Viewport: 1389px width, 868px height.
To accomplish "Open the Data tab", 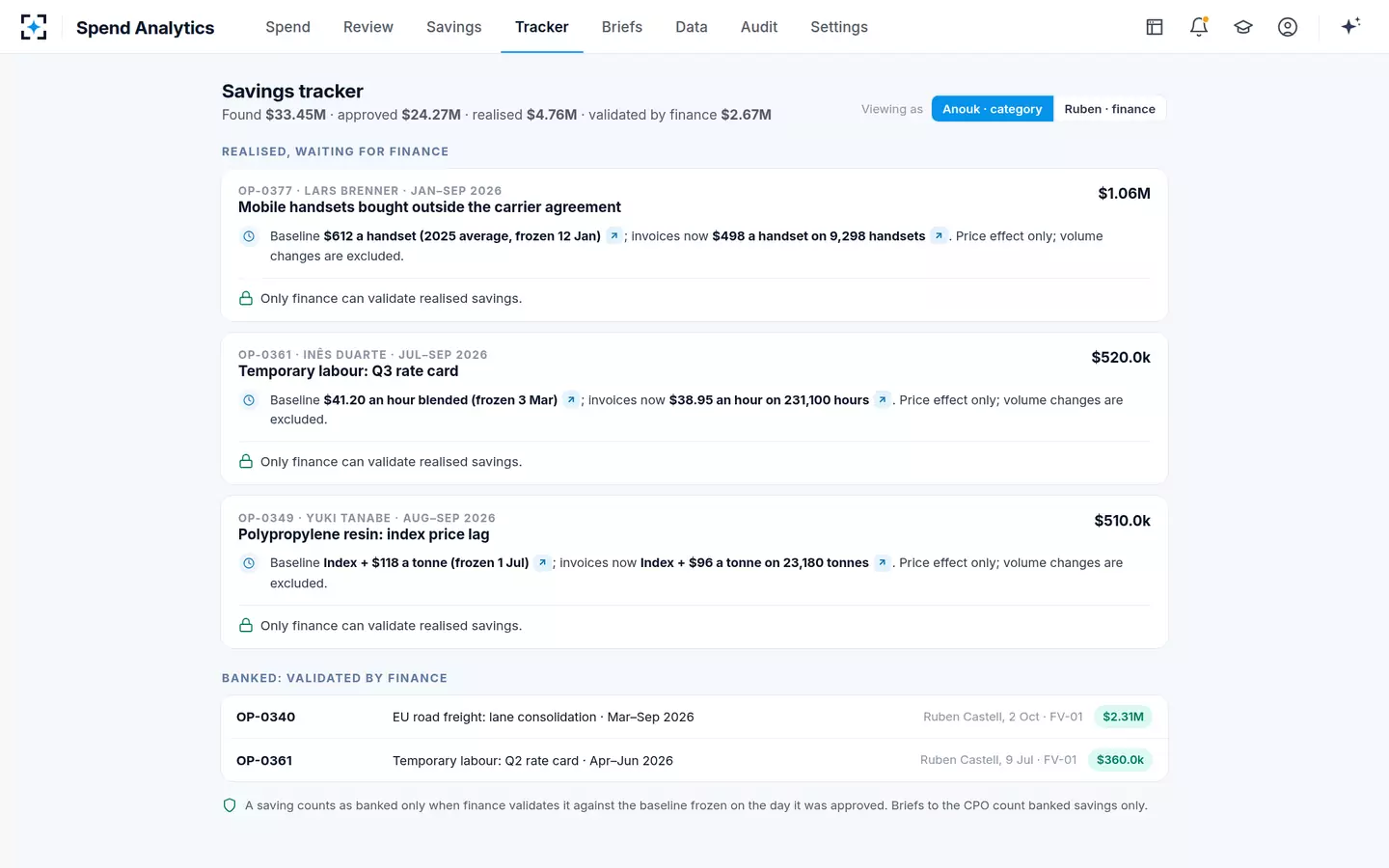I will pyautogui.click(x=692, y=27).
